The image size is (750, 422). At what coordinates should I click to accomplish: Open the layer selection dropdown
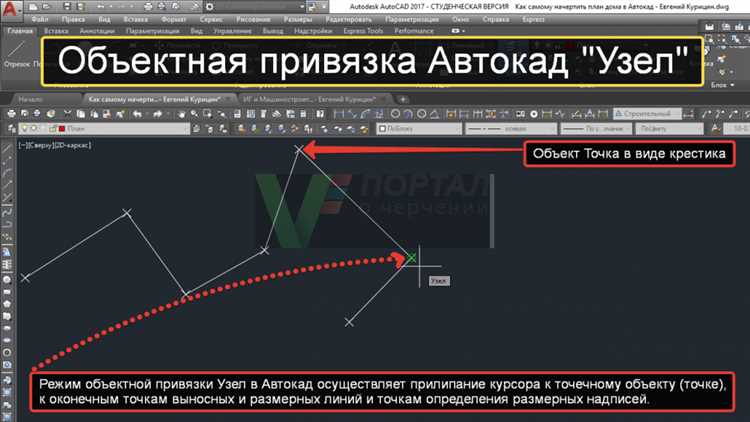[104, 129]
